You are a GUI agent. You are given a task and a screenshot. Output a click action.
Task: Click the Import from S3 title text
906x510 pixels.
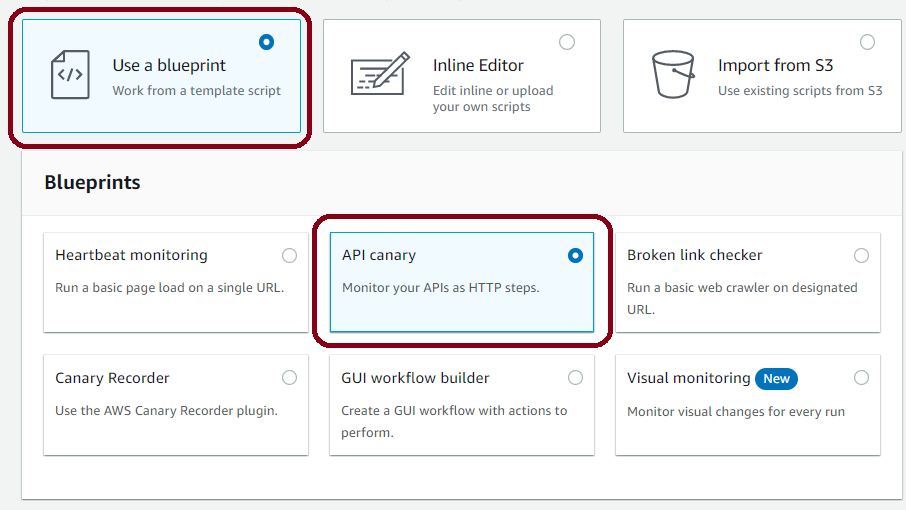click(x=775, y=65)
